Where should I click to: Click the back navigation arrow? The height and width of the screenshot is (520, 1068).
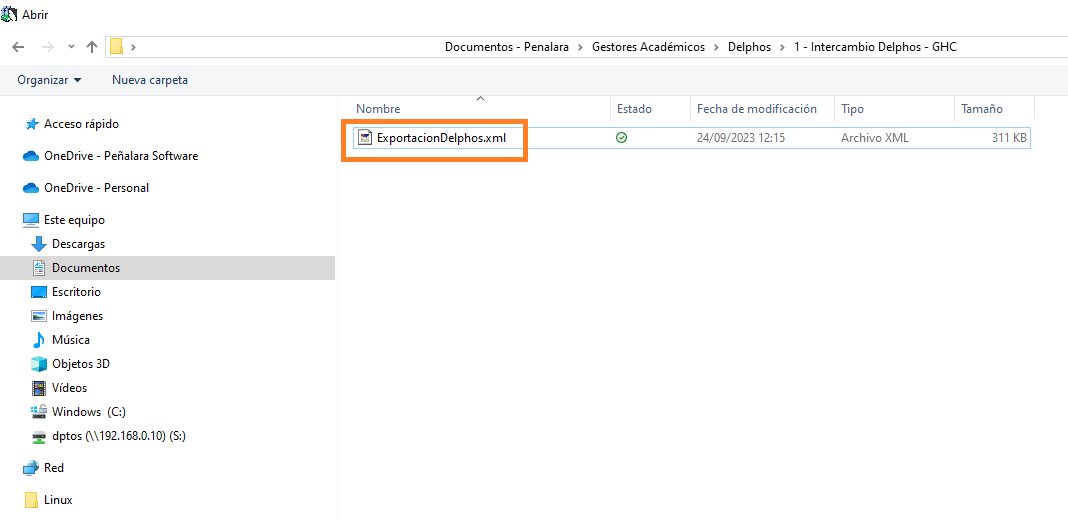(x=20, y=47)
